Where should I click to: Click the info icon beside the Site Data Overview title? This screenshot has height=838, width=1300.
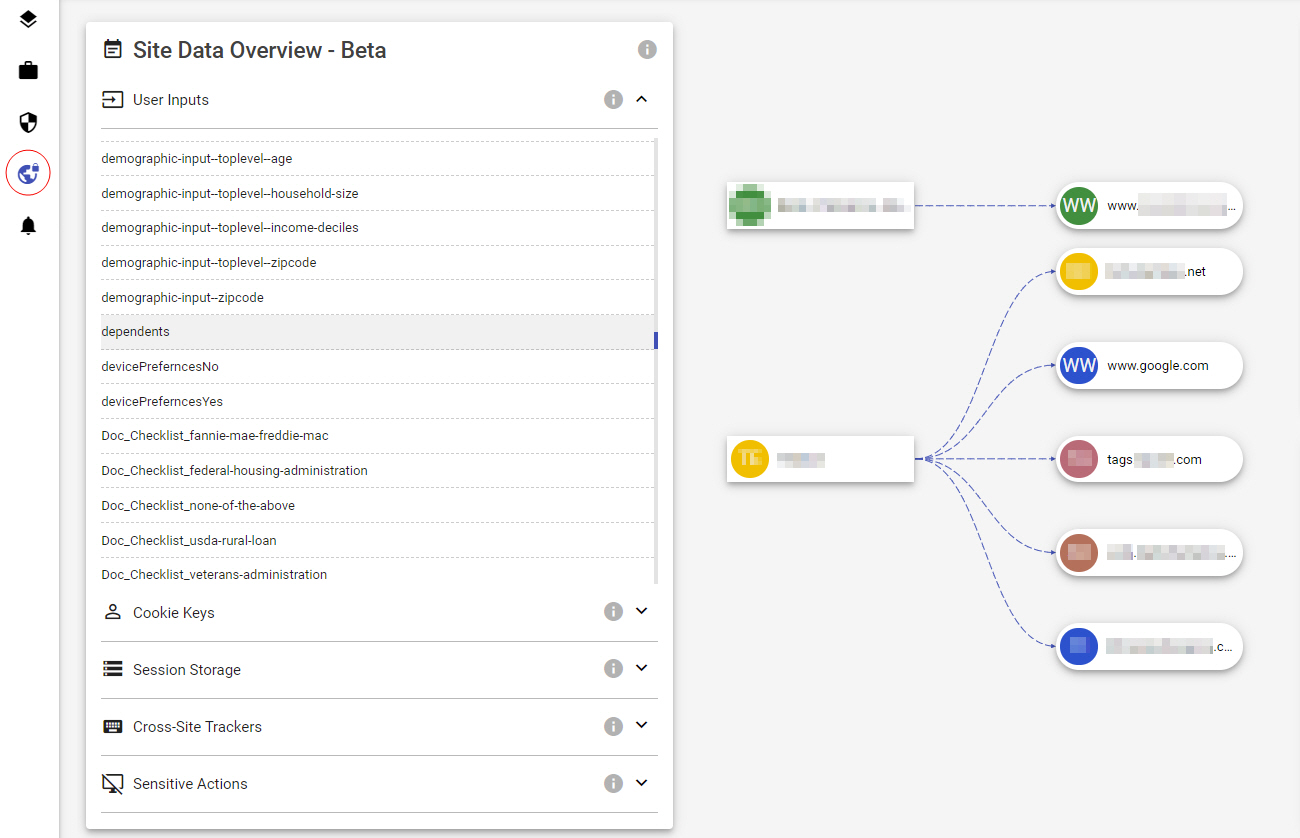647,49
